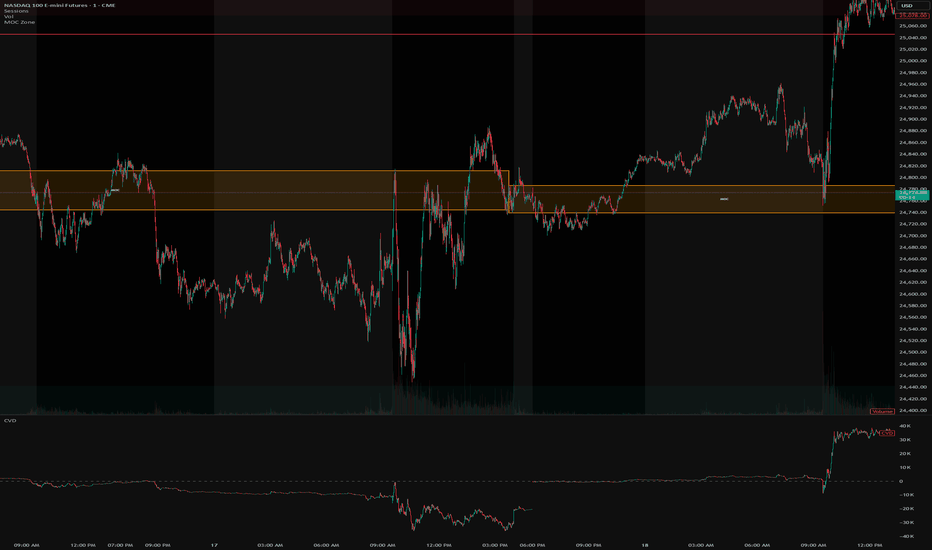The image size is (932, 550).
Task: Click the 18 date label on the time axis
Action: 643,545
